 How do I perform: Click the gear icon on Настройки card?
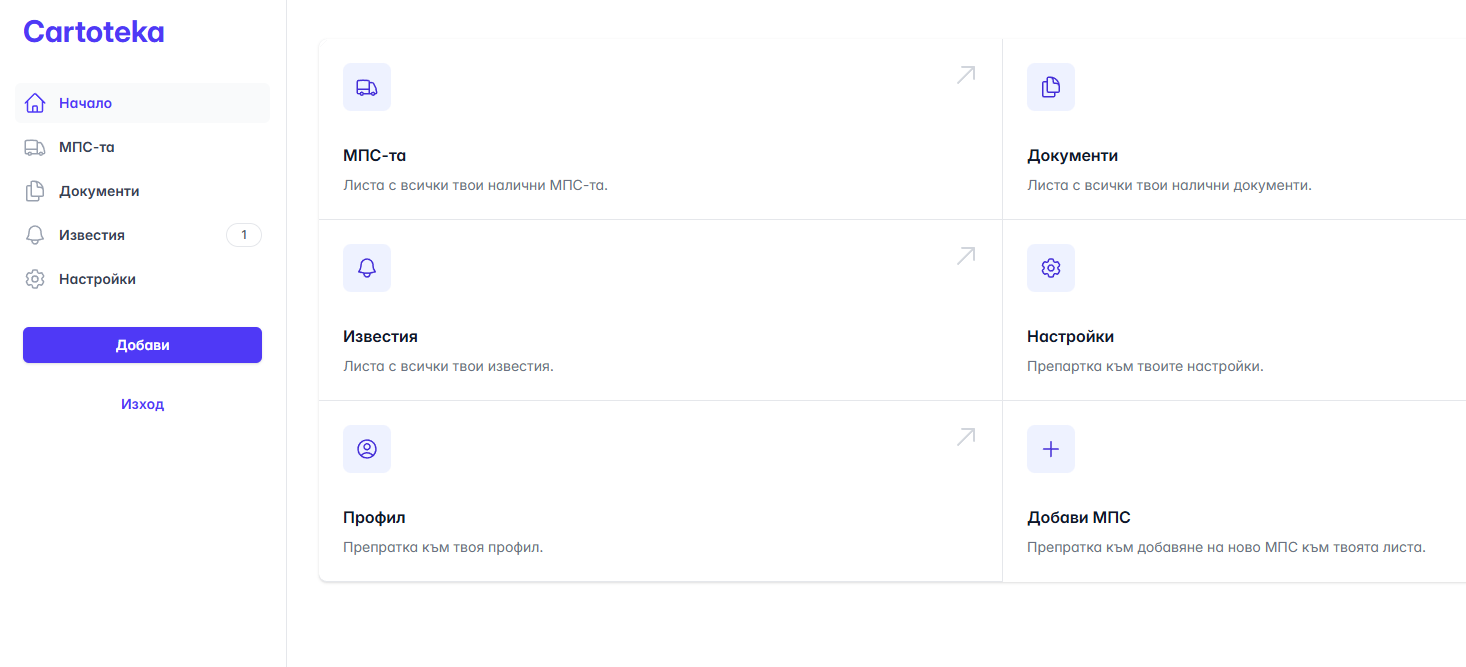pos(1051,268)
